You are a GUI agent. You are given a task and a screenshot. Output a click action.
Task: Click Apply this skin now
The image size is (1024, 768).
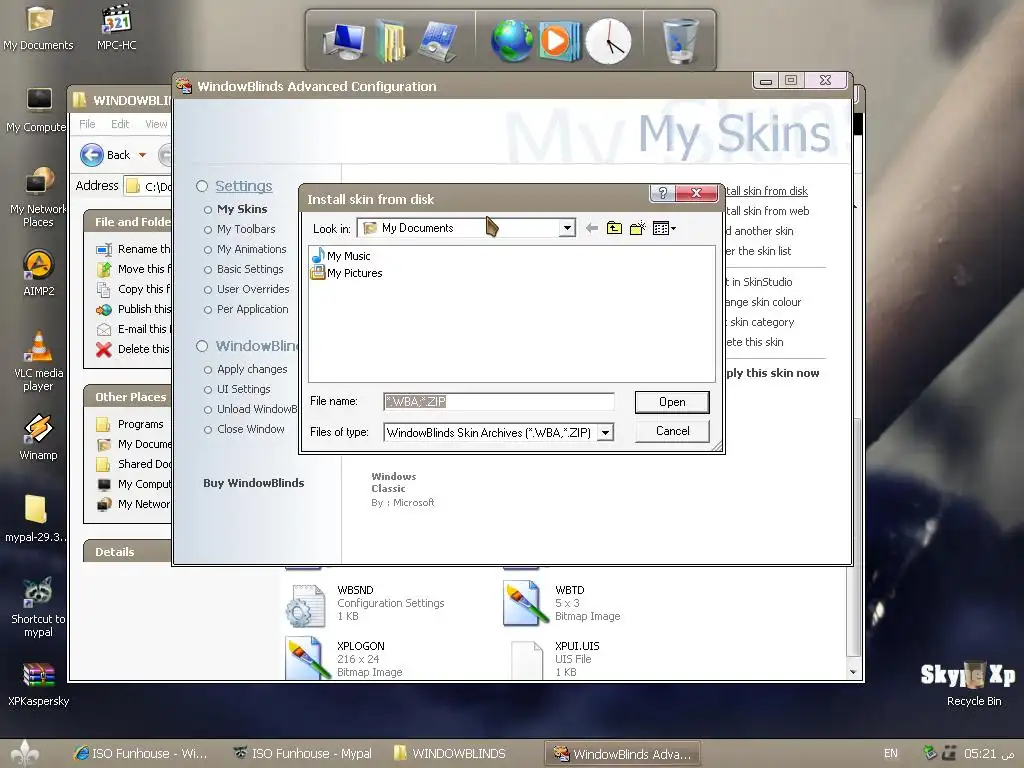tap(773, 373)
